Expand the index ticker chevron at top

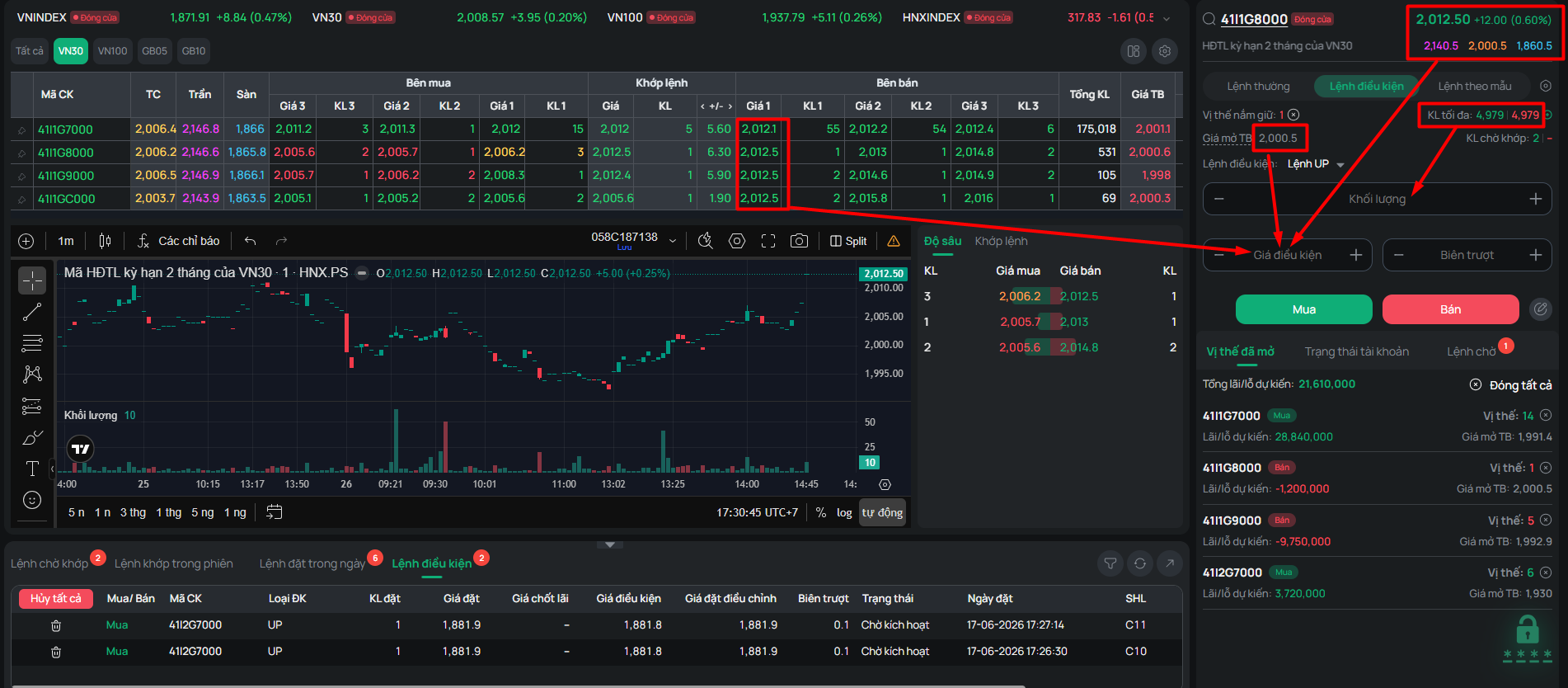[x=1167, y=18]
